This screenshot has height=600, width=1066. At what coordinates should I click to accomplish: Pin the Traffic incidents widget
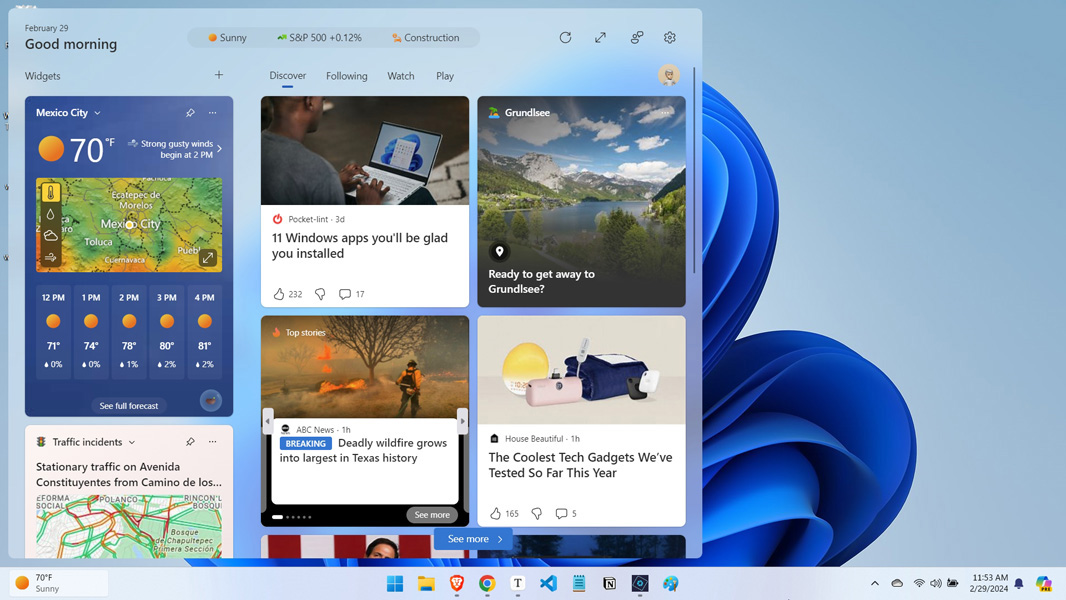click(190, 442)
